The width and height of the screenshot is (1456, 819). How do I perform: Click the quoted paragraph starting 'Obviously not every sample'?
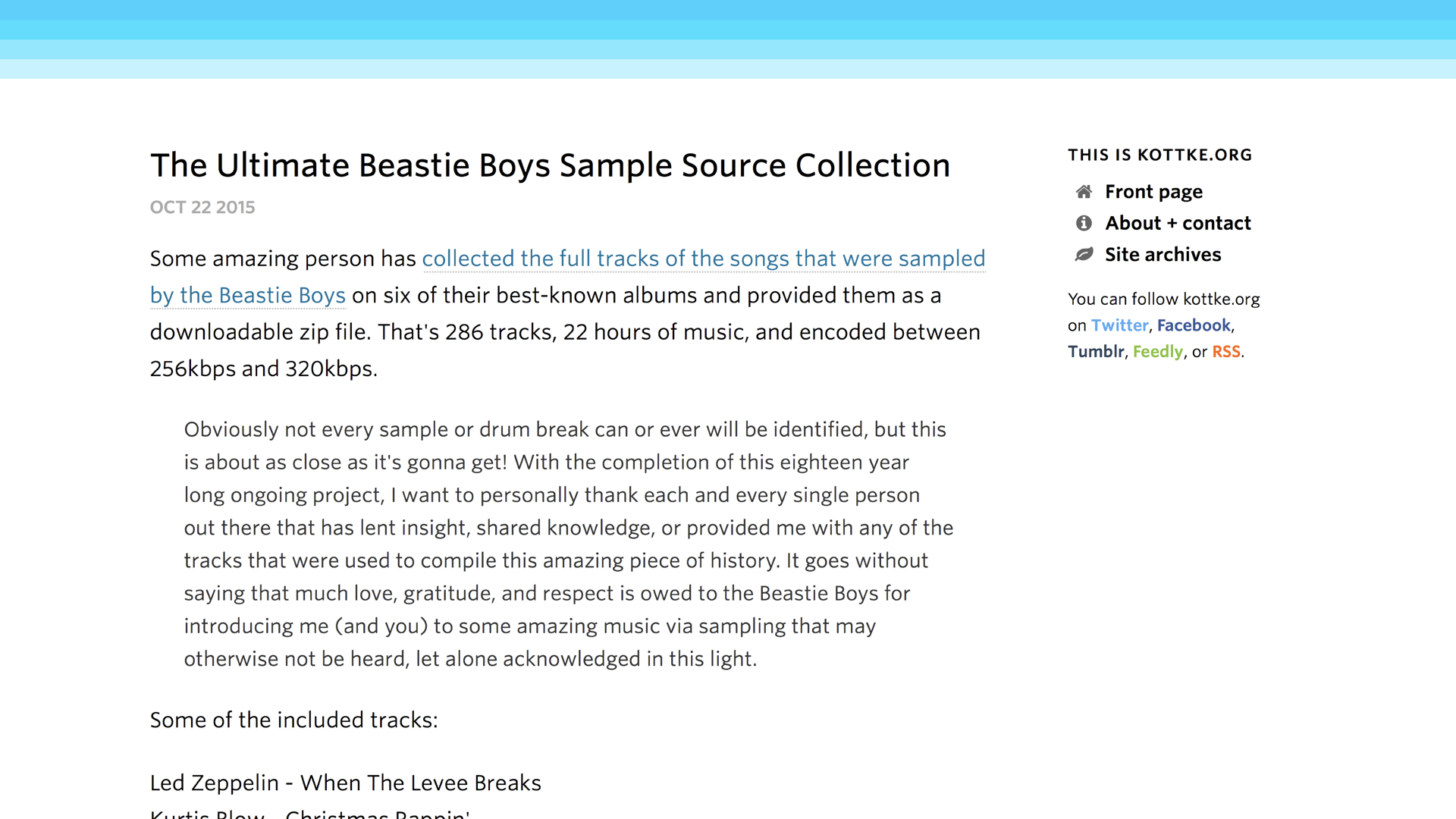click(569, 544)
